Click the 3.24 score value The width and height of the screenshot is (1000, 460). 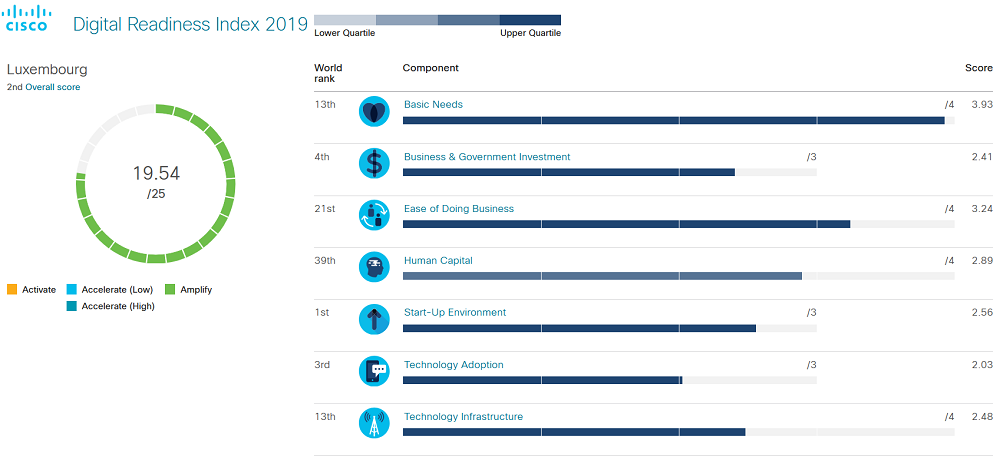pyautogui.click(x=982, y=209)
